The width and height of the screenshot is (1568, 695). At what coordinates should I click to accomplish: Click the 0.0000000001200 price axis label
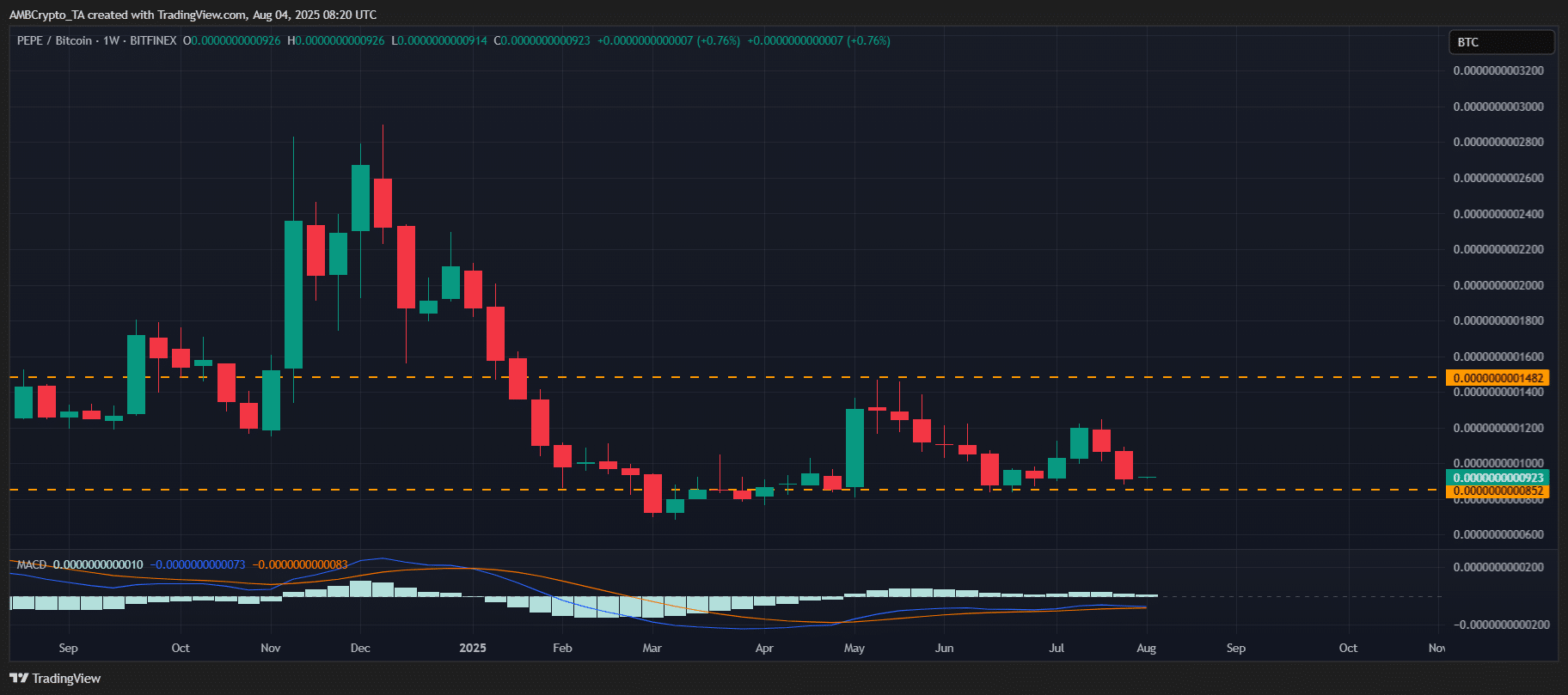click(1498, 428)
